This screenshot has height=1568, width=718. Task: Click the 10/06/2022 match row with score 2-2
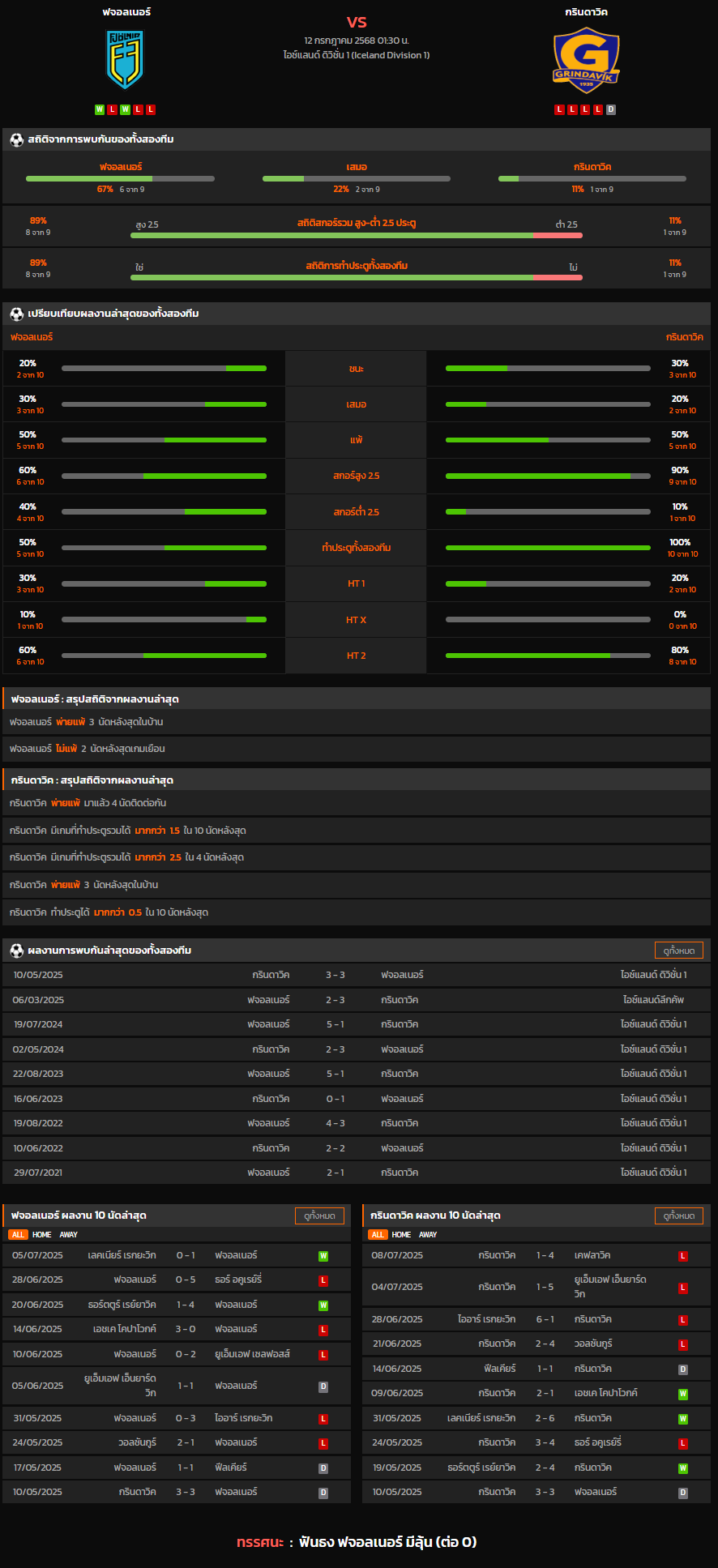click(357, 1148)
